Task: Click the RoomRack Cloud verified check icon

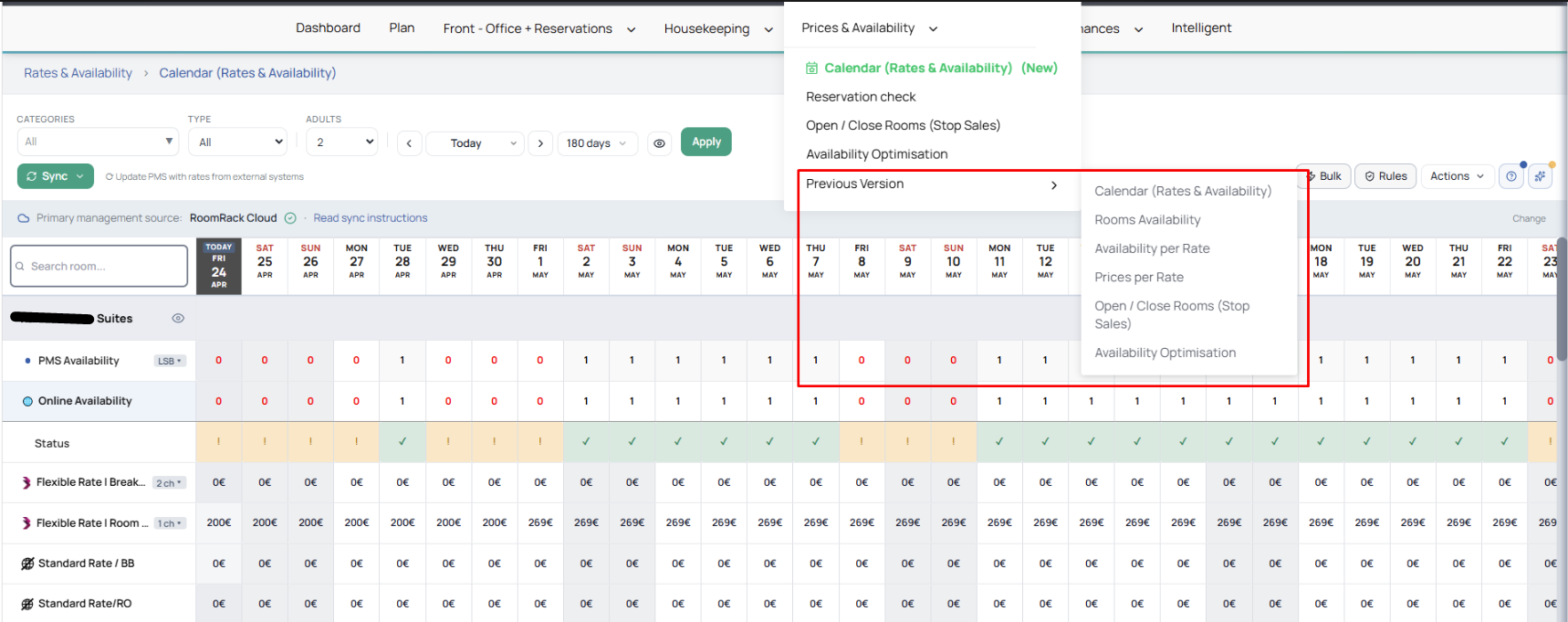Action: point(290,218)
